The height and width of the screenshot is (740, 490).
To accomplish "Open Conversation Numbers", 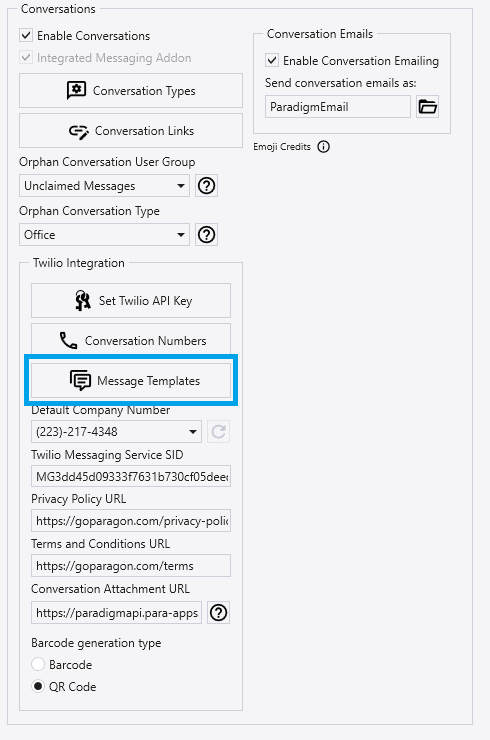I will click(131, 340).
